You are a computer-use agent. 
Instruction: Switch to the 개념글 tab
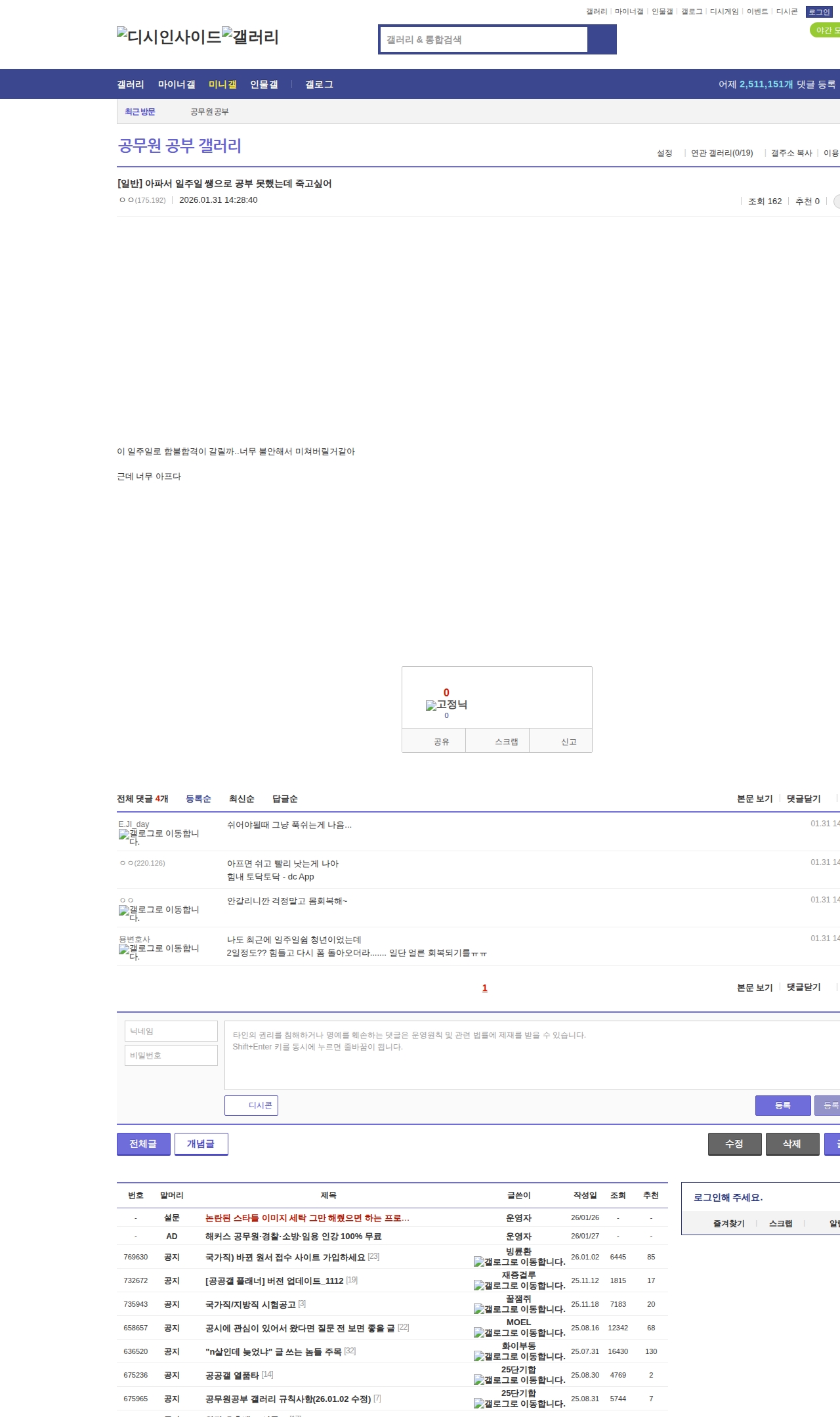[201, 1143]
